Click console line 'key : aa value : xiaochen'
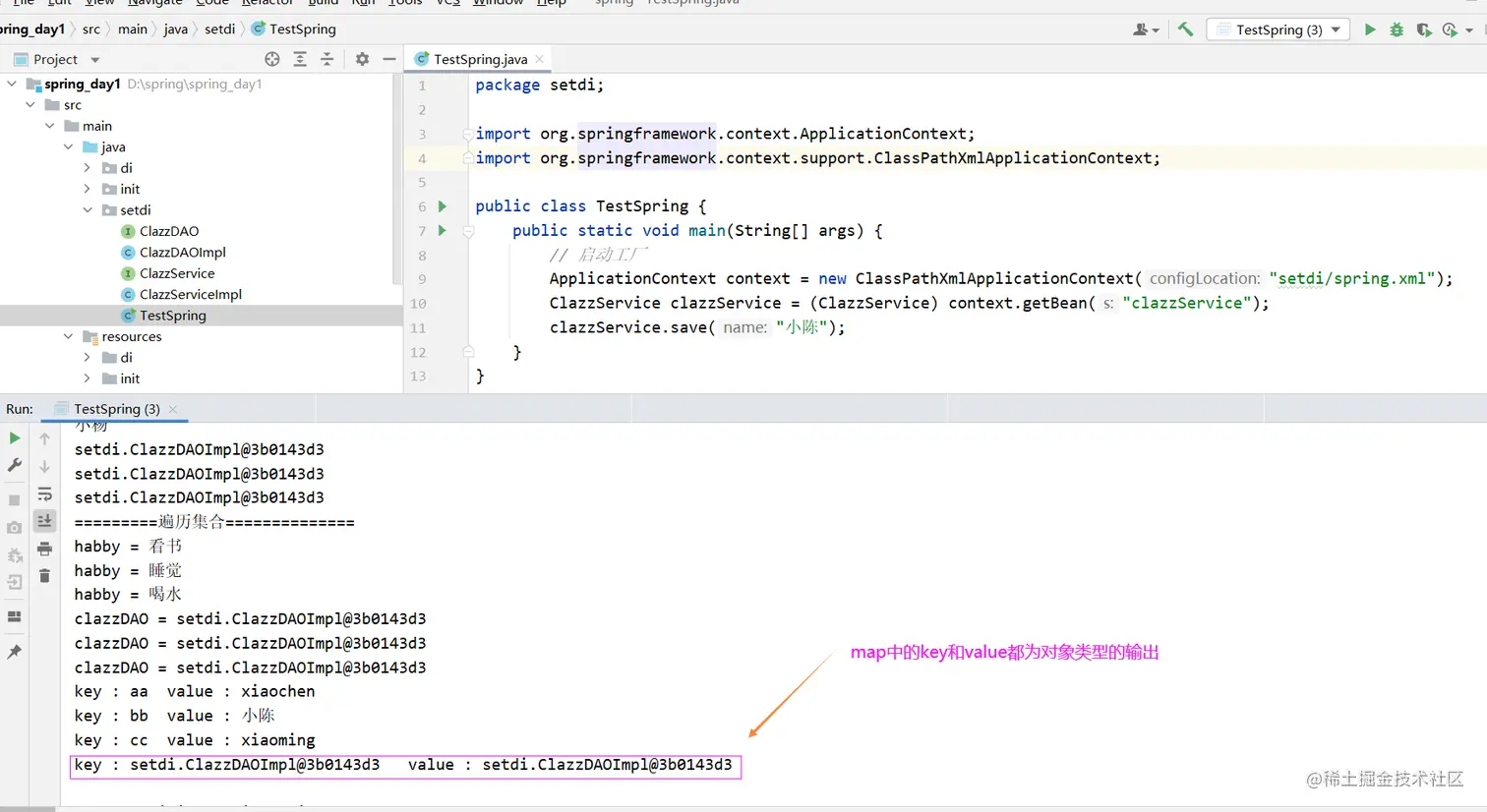Screen dimensions: 1487x812 195,691
